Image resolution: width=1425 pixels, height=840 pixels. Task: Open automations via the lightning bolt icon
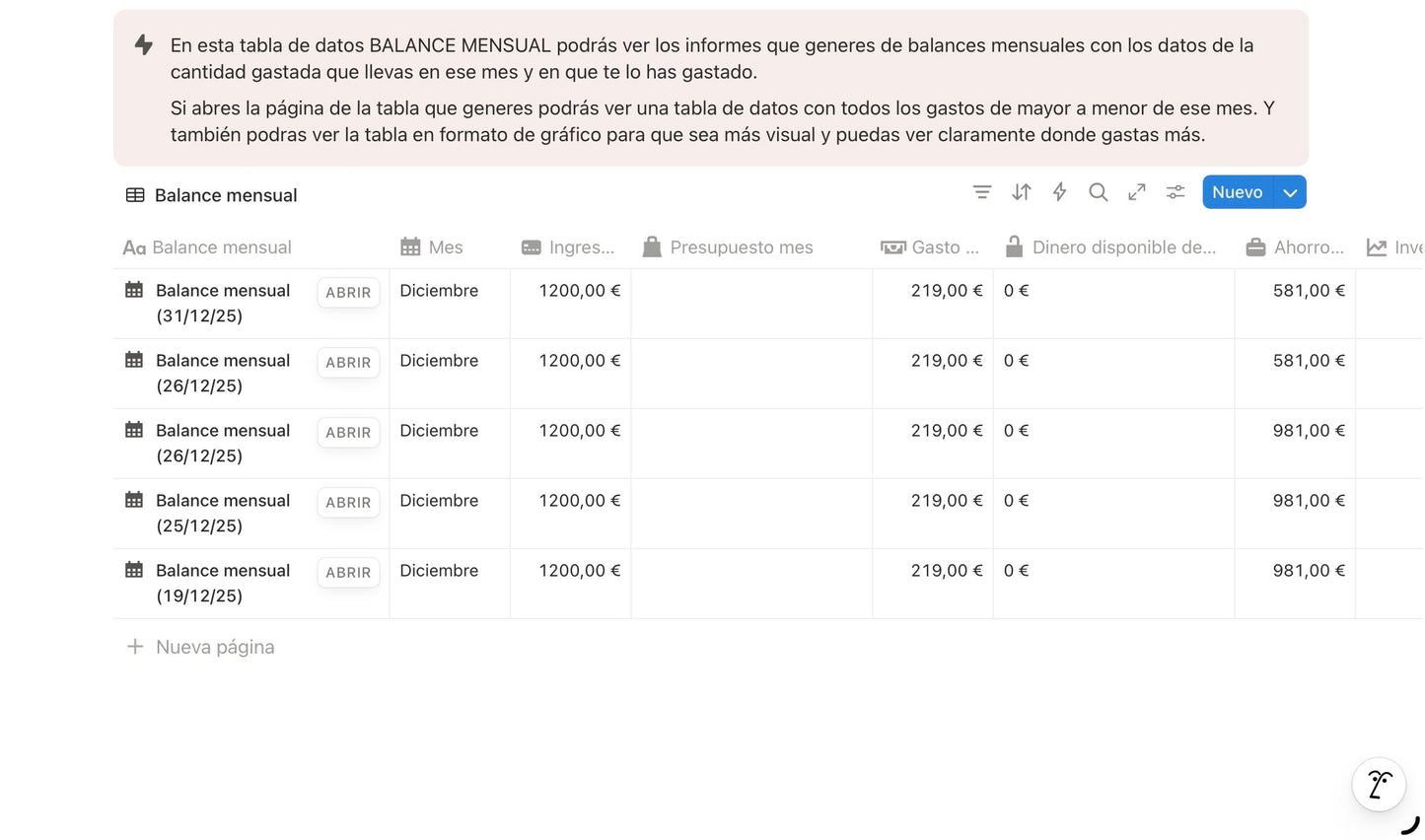pos(1059,192)
